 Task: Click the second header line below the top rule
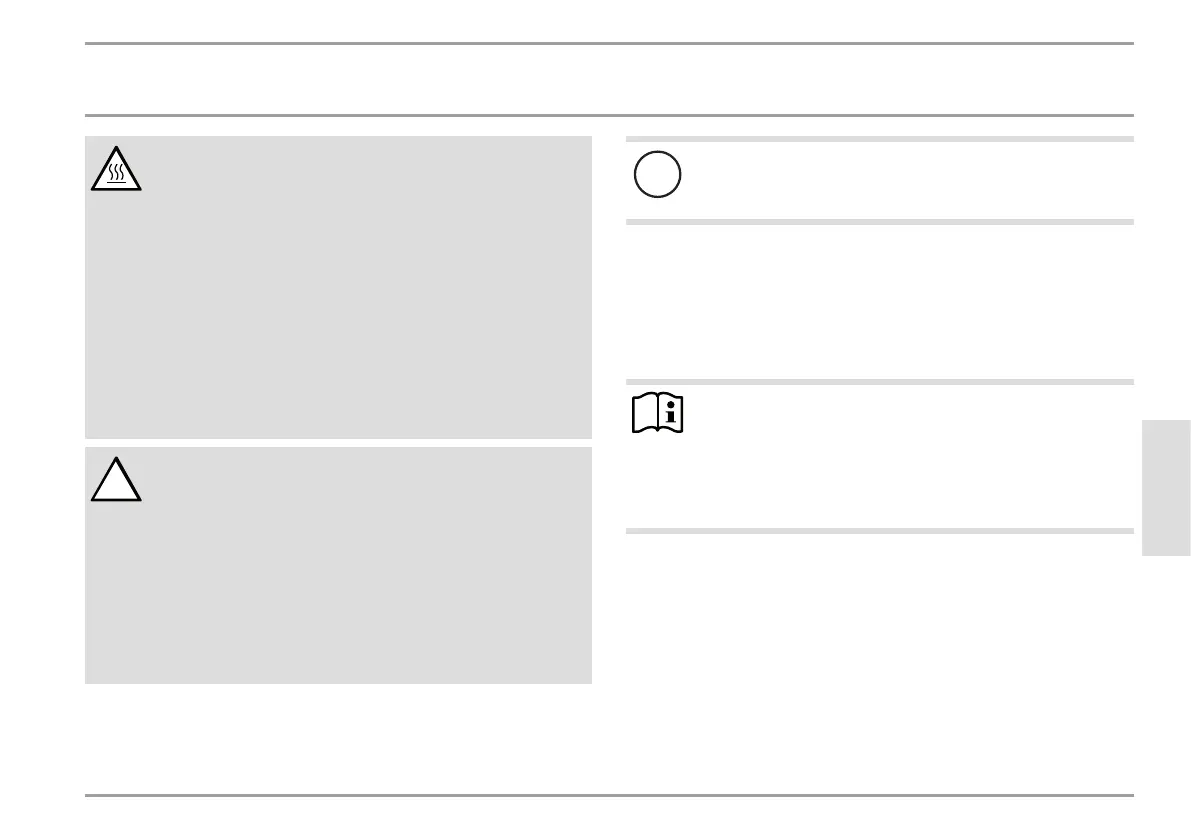pos(609,116)
